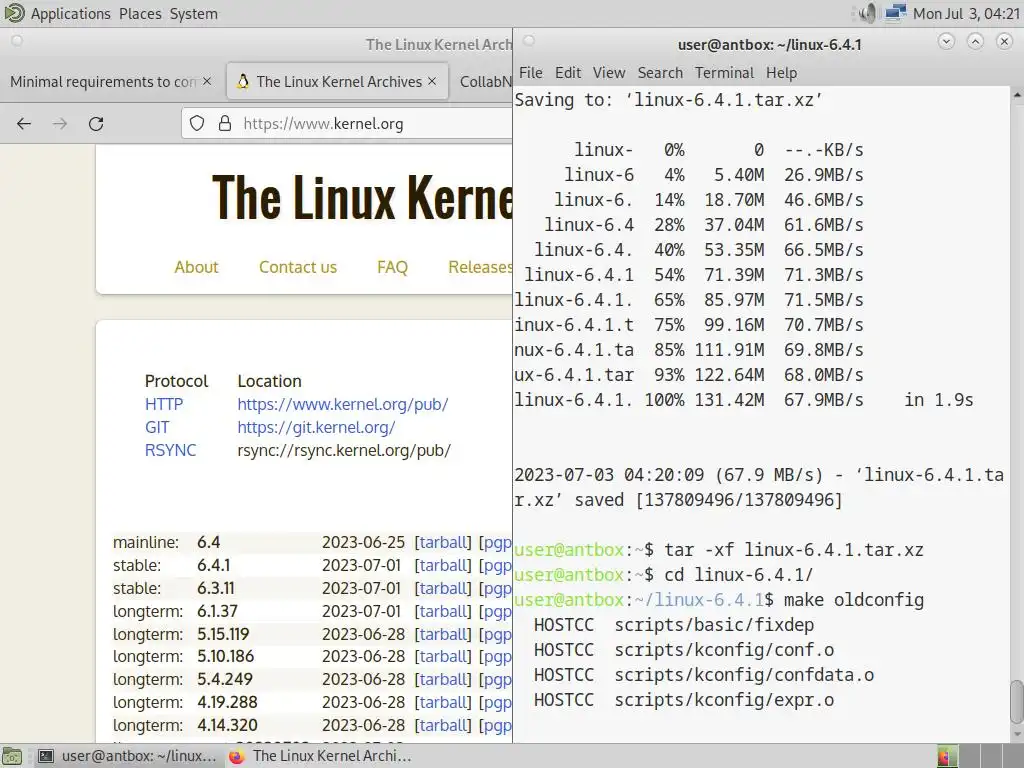Click the Firefox back arrow button
This screenshot has width=1024, height=768.
pos(24,123)
